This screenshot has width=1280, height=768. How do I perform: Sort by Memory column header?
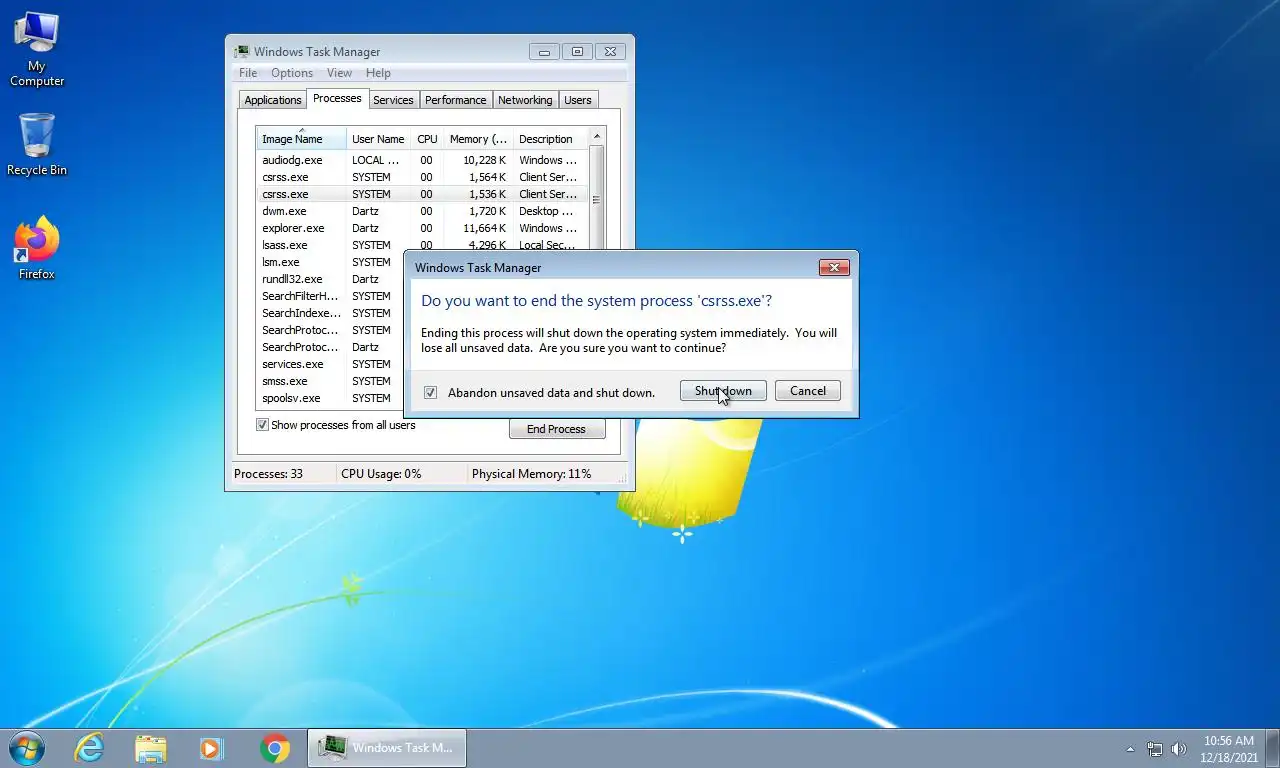click(x=478, y=139)
